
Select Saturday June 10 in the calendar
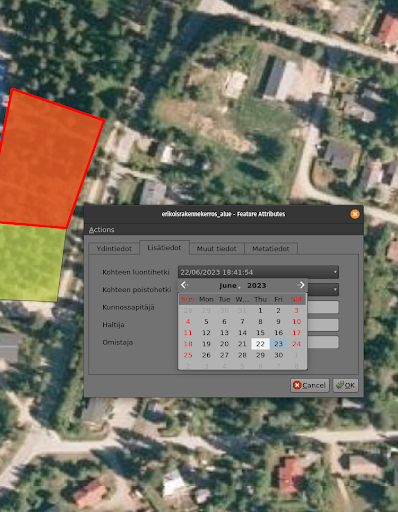(x=296, y=322)
